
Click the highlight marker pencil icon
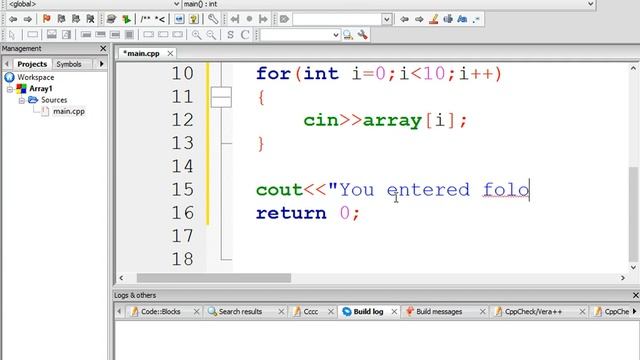[433, 19]
